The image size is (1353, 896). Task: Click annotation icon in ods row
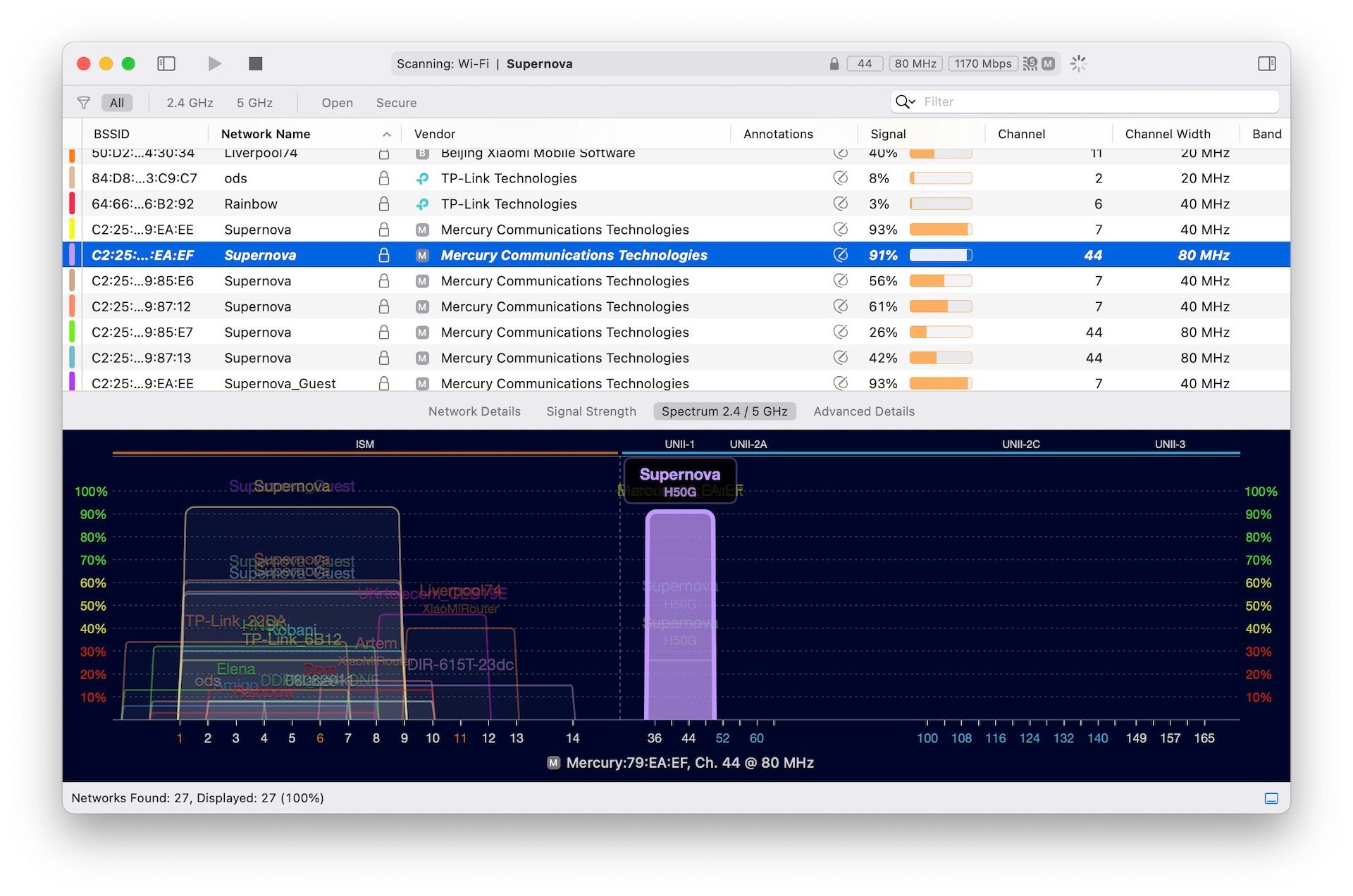840,178
